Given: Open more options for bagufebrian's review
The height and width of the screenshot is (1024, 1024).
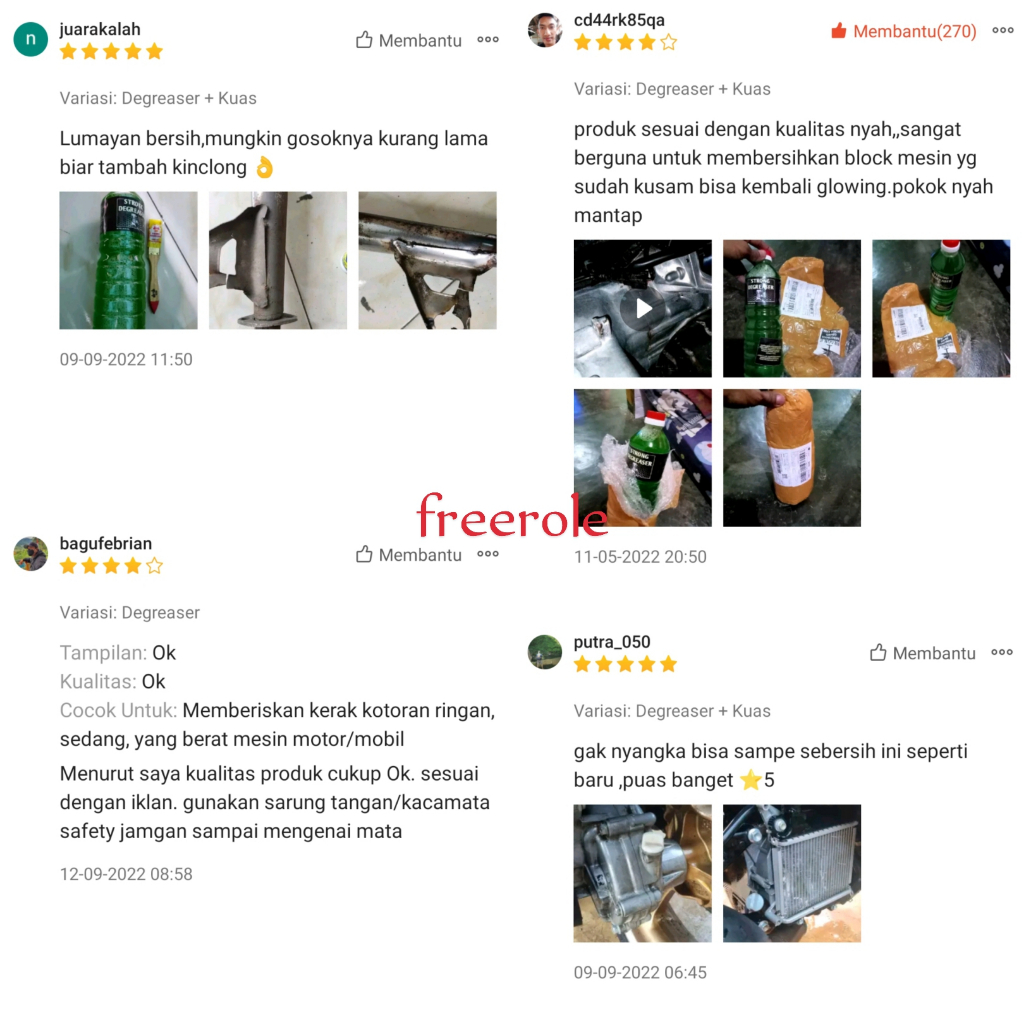Looking at the screenshot, I should click(x=488, y=554).
